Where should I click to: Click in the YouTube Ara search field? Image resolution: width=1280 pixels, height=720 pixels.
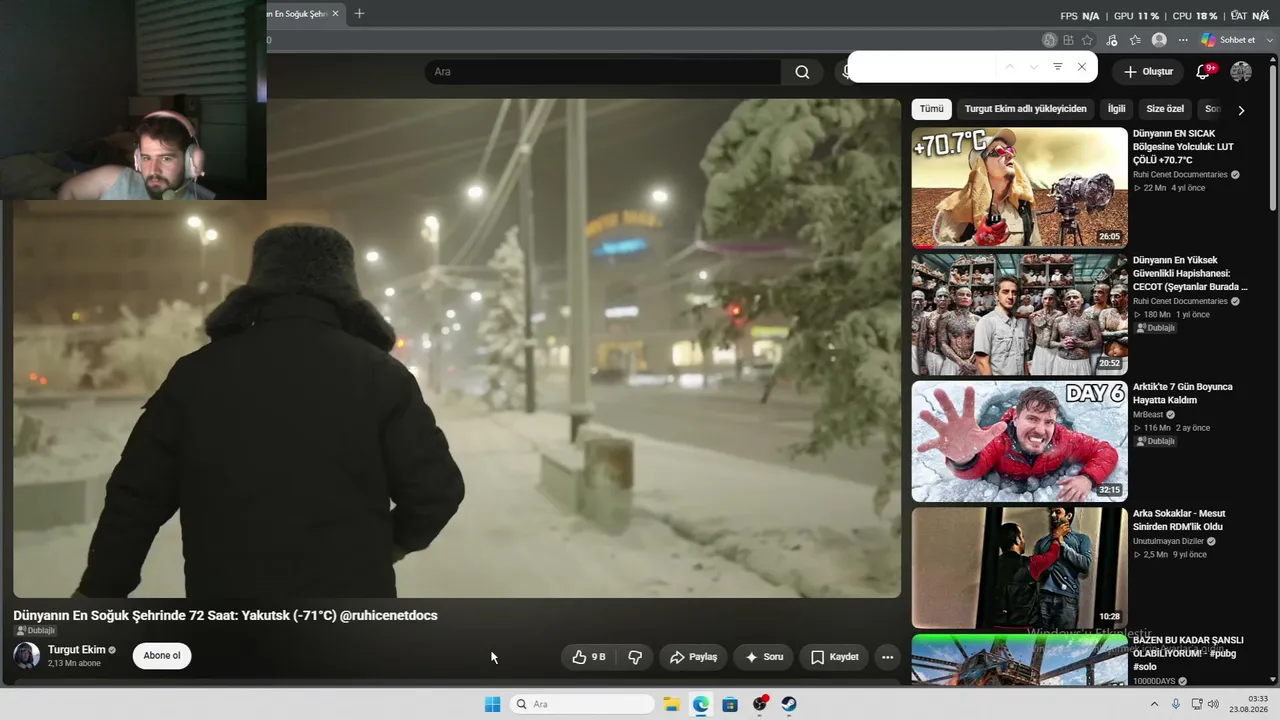tap(603, 72)
